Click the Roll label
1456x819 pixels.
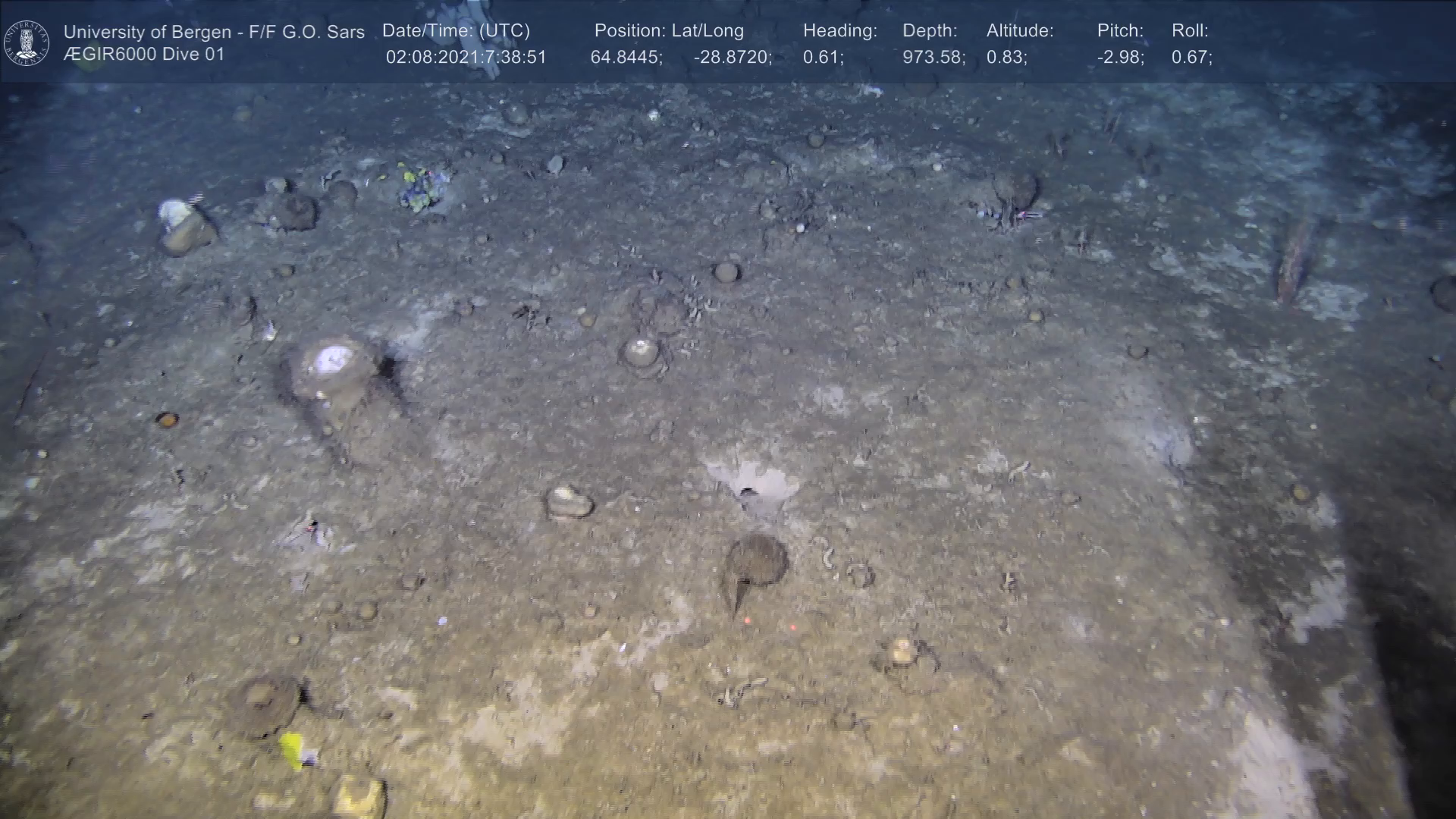point(1190,31)
